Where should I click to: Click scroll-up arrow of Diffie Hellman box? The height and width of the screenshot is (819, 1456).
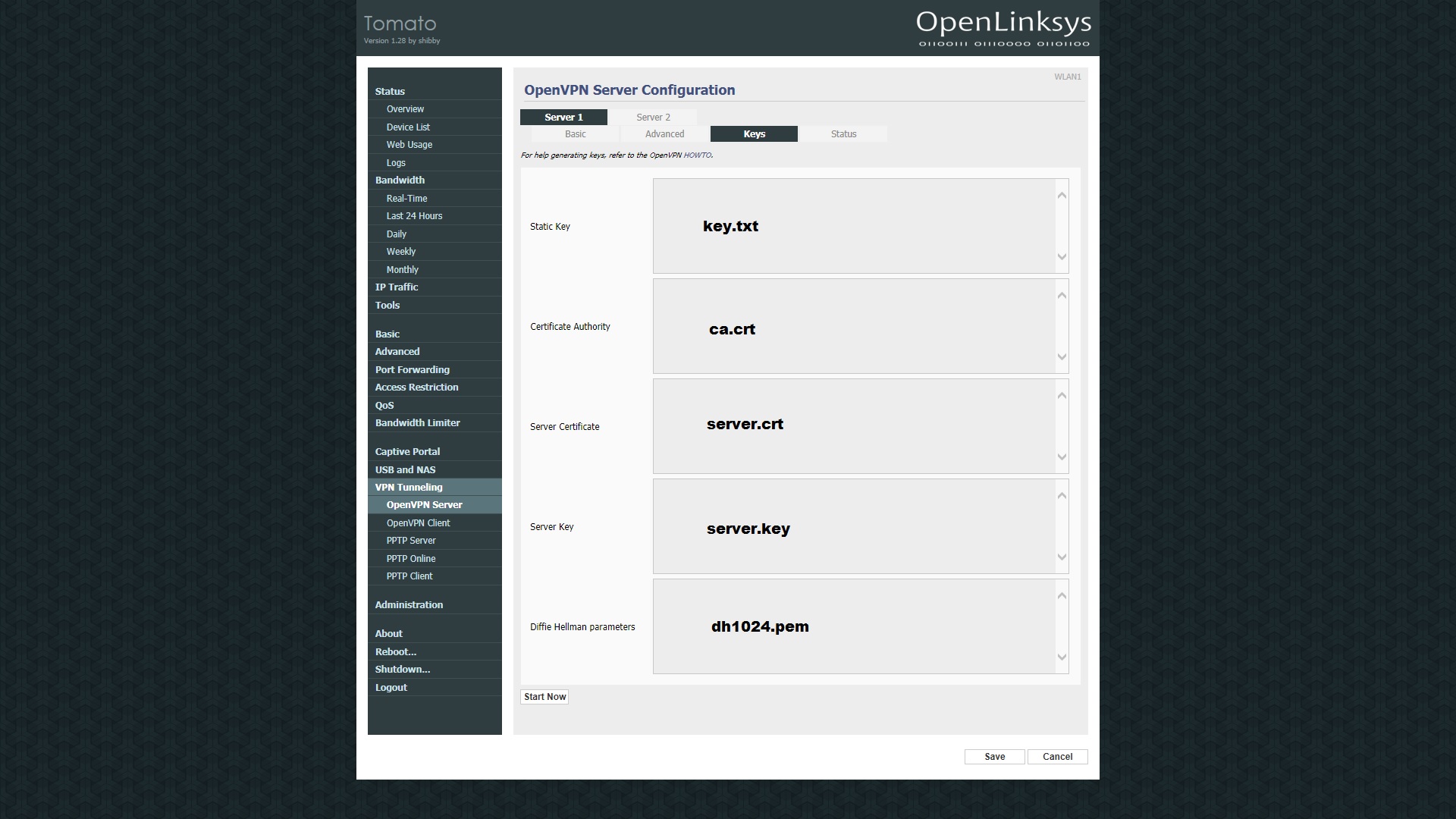tap(1062, 596)
